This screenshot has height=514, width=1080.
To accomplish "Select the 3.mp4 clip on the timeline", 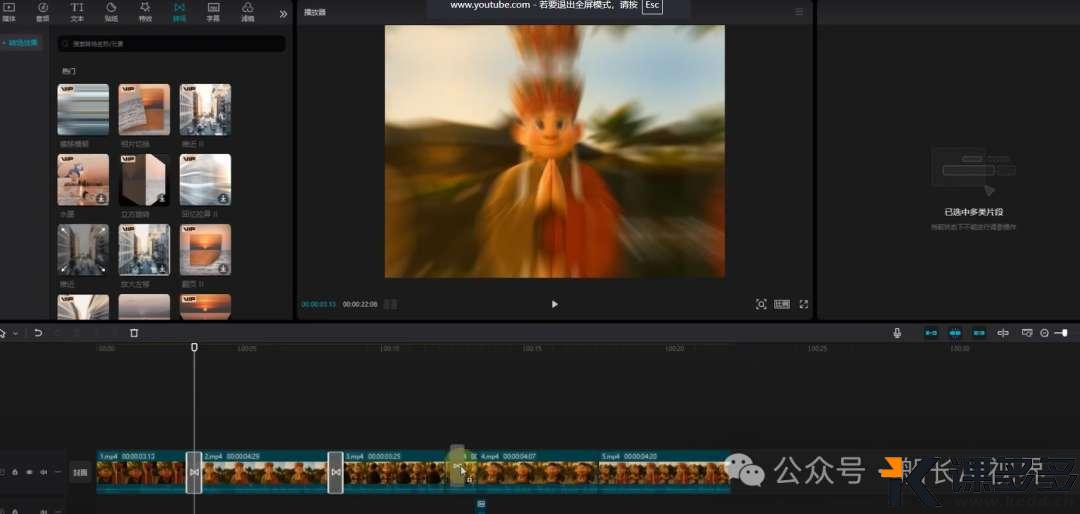I will 396,472.
